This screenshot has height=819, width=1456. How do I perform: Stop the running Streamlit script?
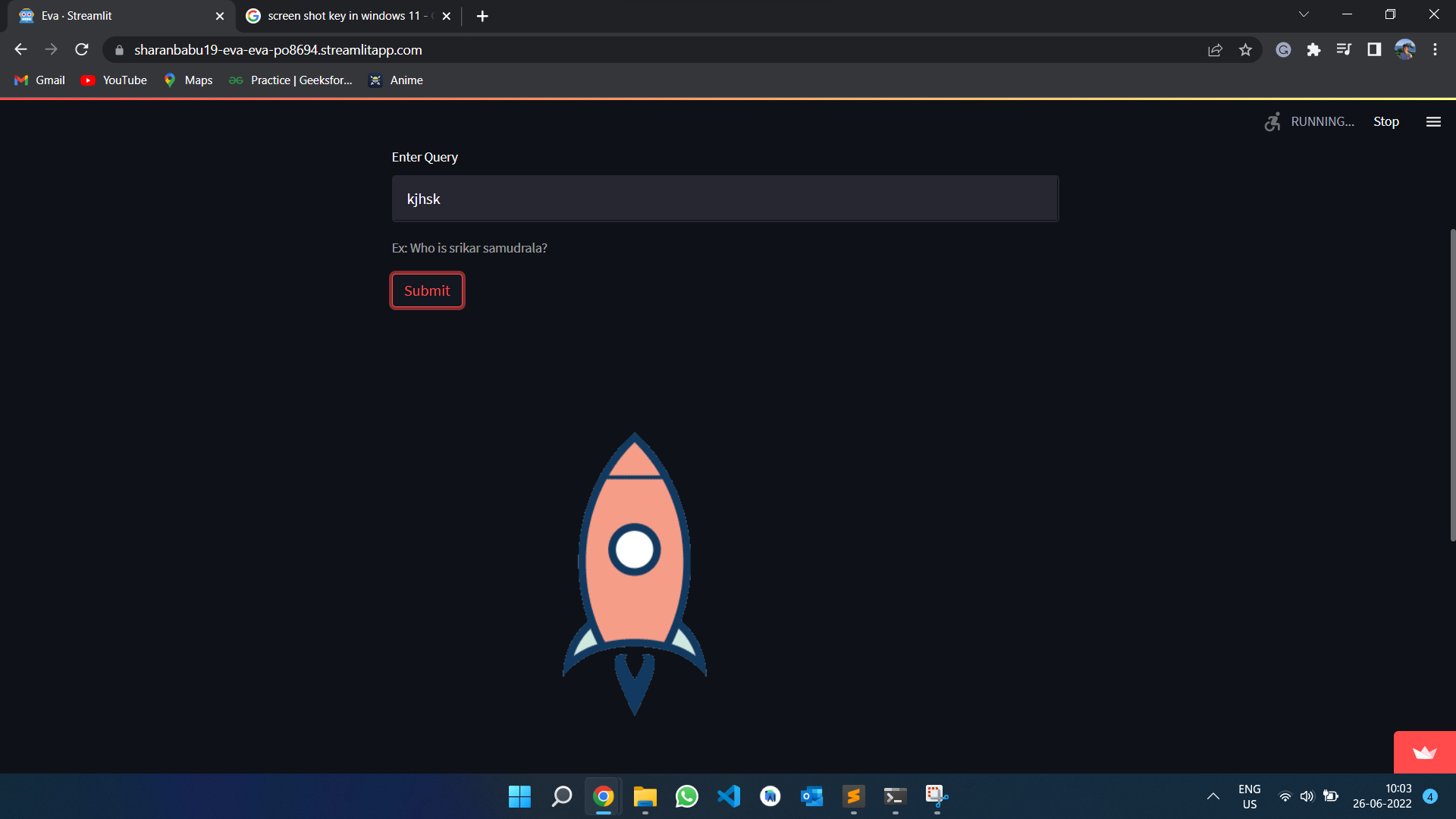tap(1385, 122)
